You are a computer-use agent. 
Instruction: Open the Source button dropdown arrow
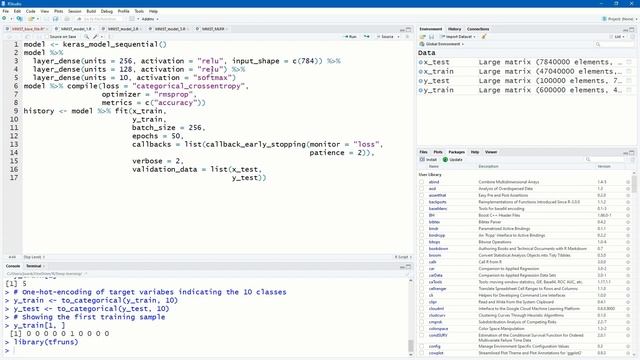(x=398, y=37)
